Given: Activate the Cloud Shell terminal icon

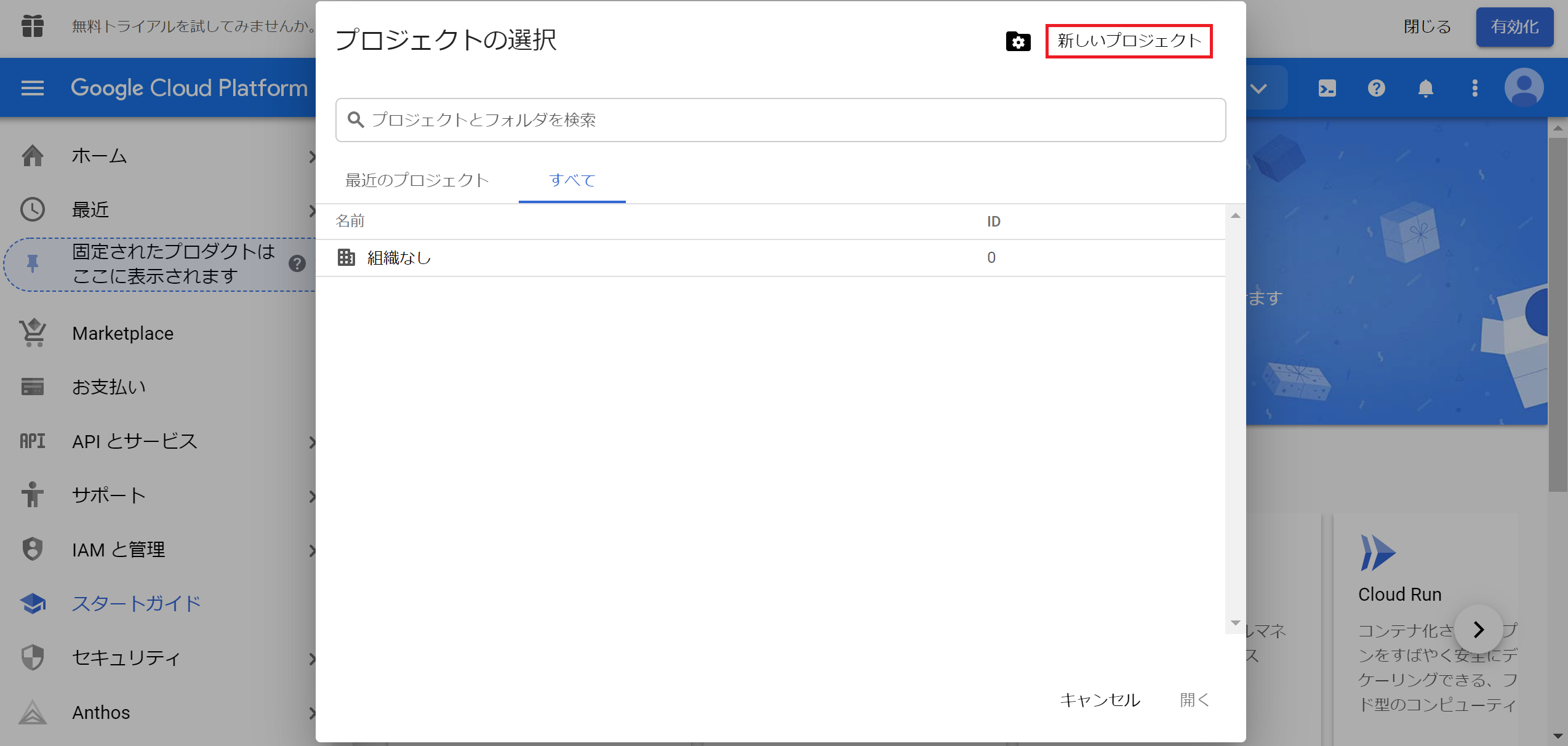Looking at the screenshot, I should tap(1327, 88).
